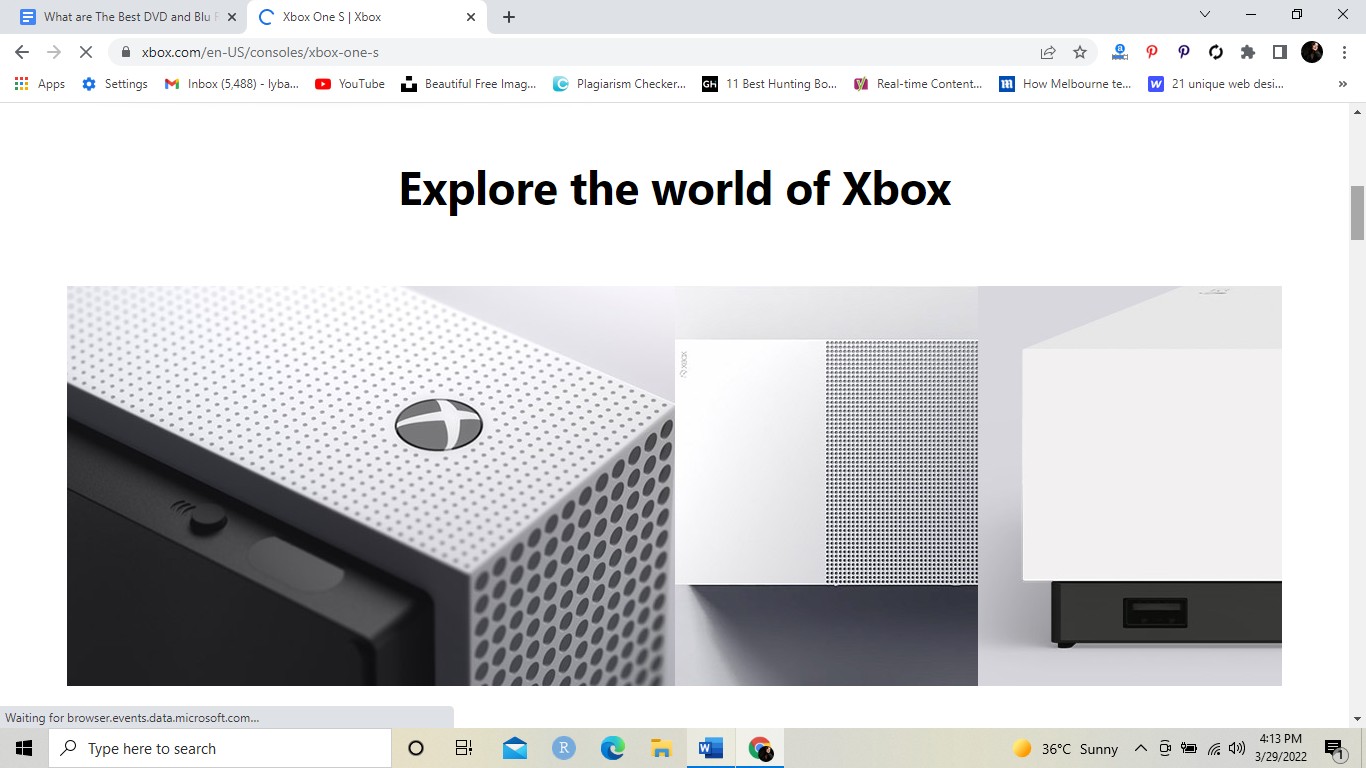Stop loading the Xbox page
The height and width of the screenshot is (768, 1366).
86,52
